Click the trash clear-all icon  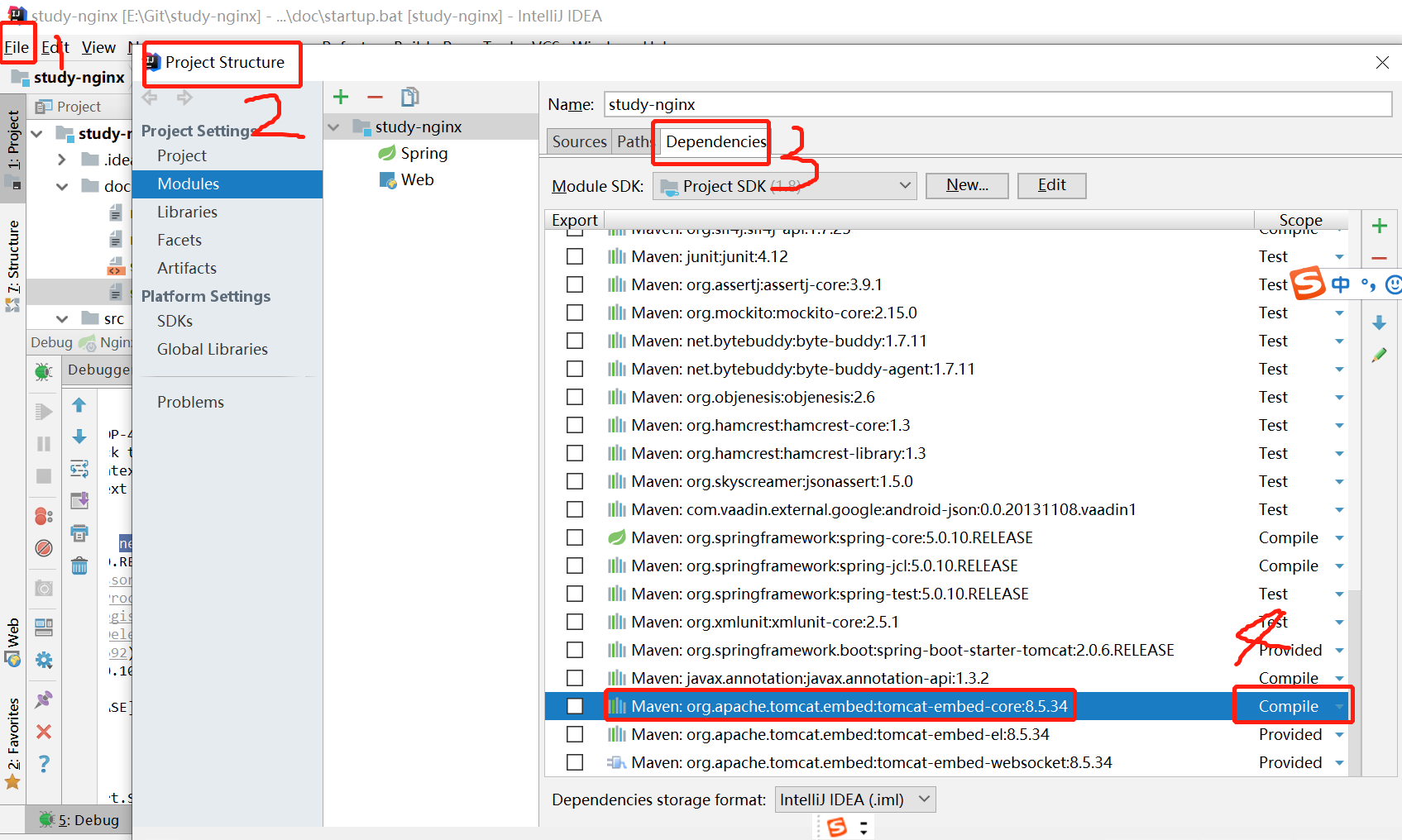click(79, 566)
